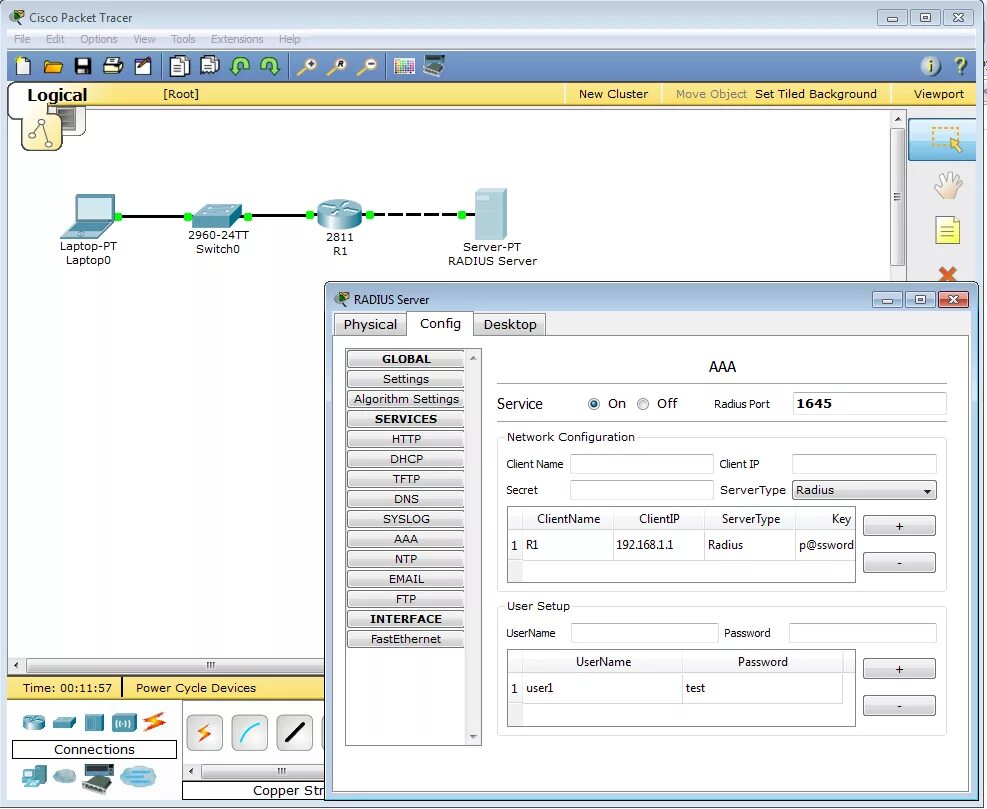Choose the Place Note tool

[x=947, y=230]
